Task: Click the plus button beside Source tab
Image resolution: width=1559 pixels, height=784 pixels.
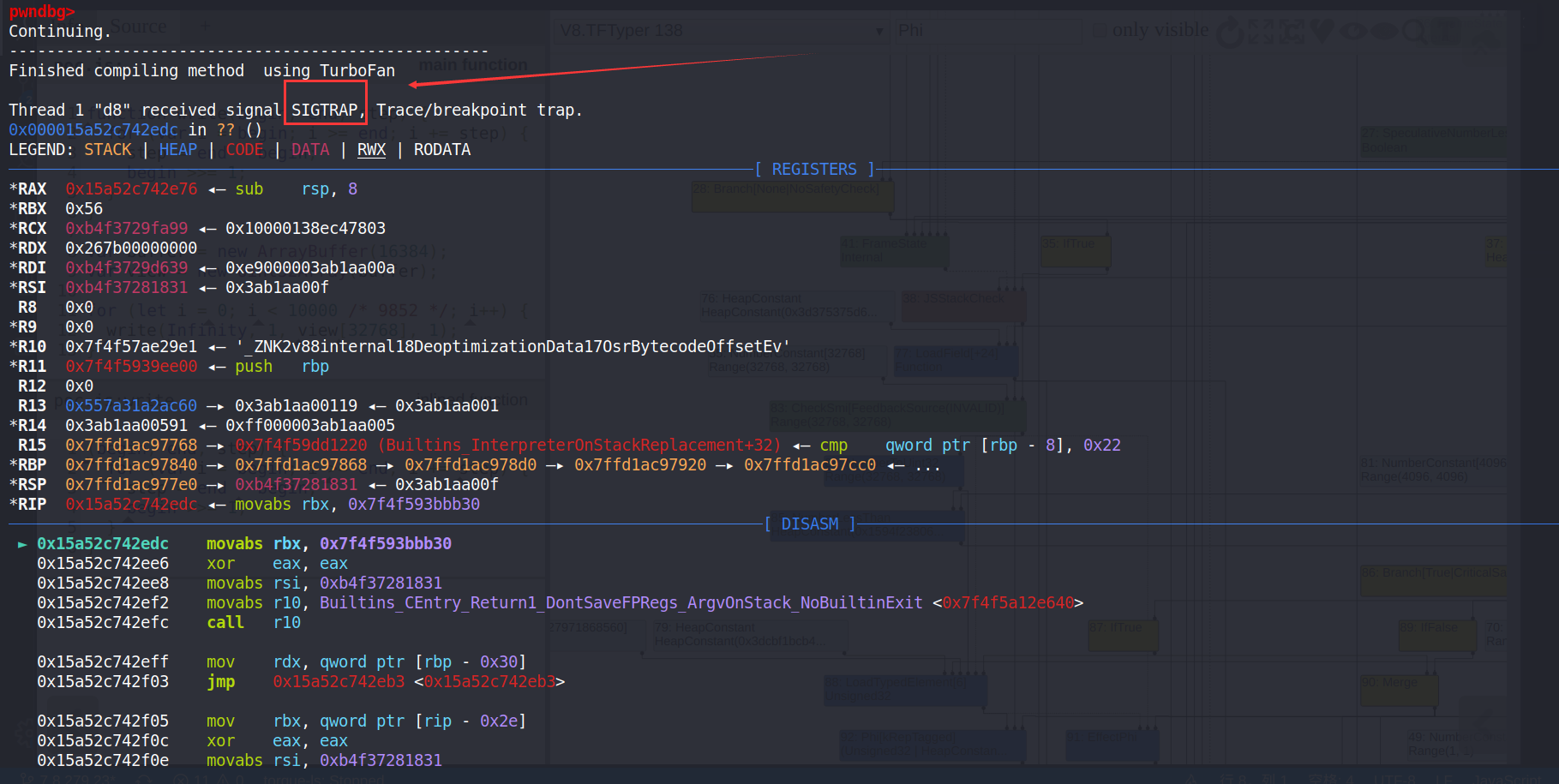Action: [204, 26]
